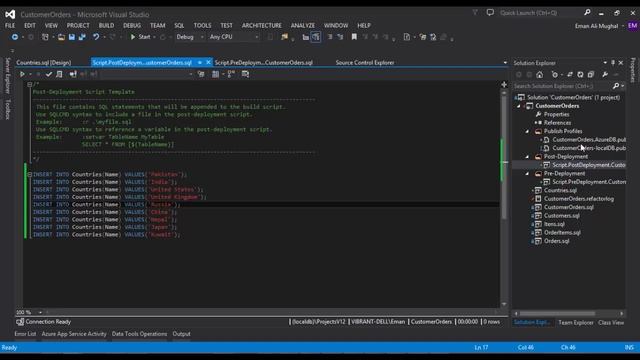The image size is (640, 360).
Task: Collapse the Post-Deployment folder
Action: tap(527, 157)
